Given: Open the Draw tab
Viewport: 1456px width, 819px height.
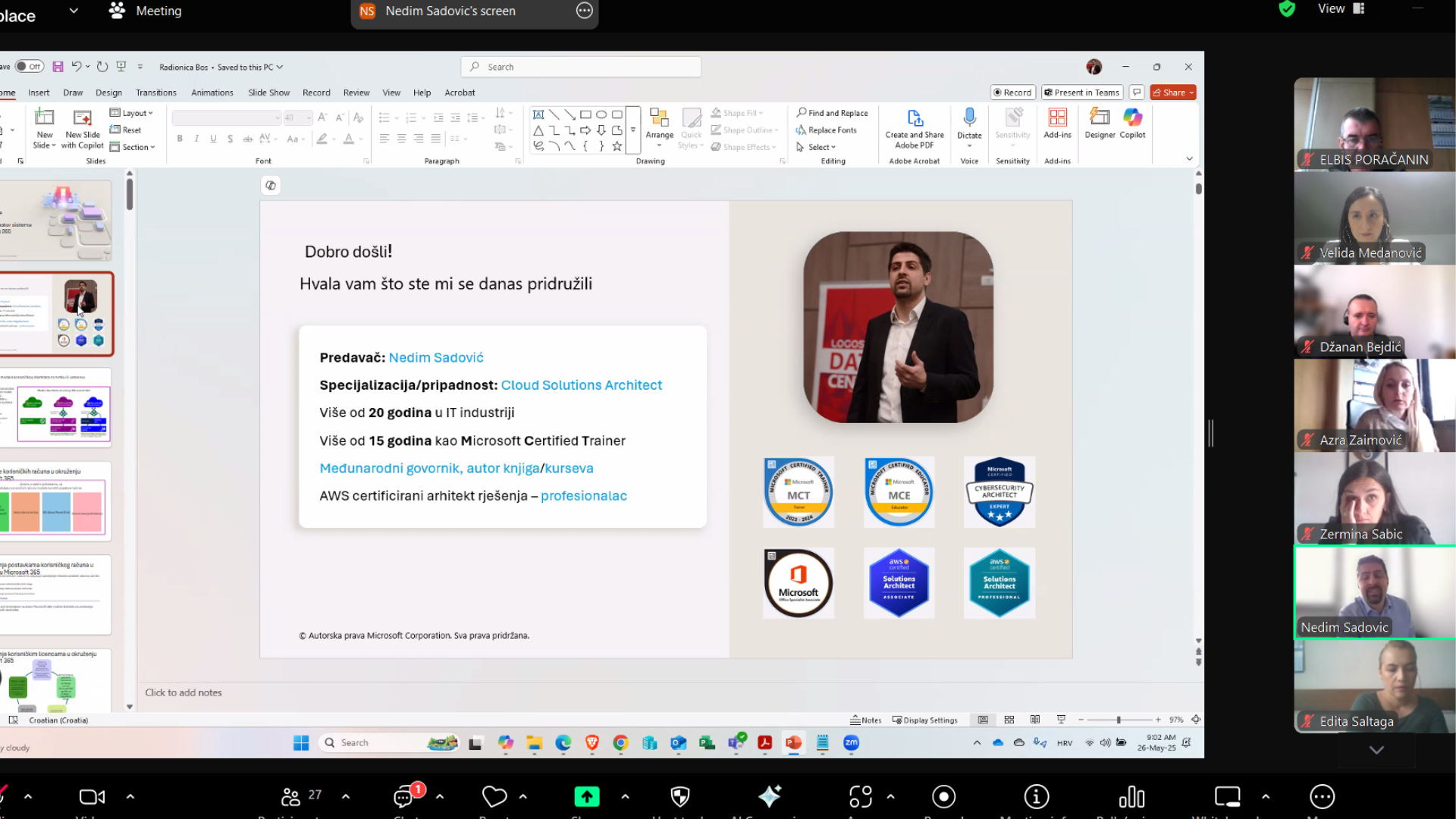Looking at the screenshot, I should click(73, 93).
